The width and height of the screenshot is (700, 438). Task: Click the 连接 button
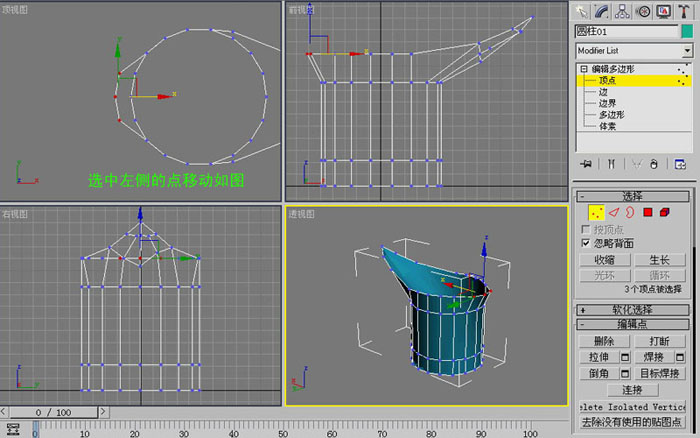632,390
